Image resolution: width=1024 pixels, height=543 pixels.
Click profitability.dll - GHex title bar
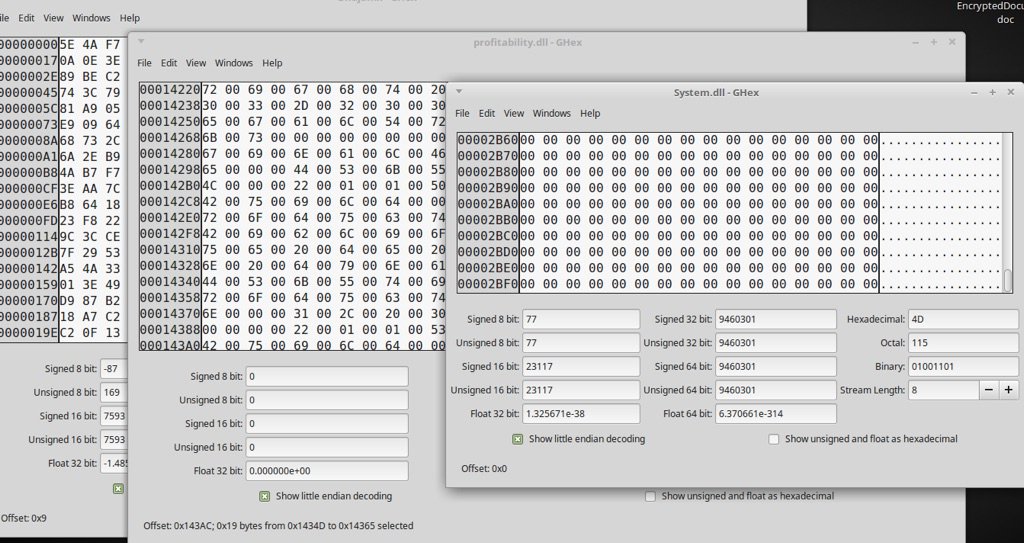(x=528, y=42)
